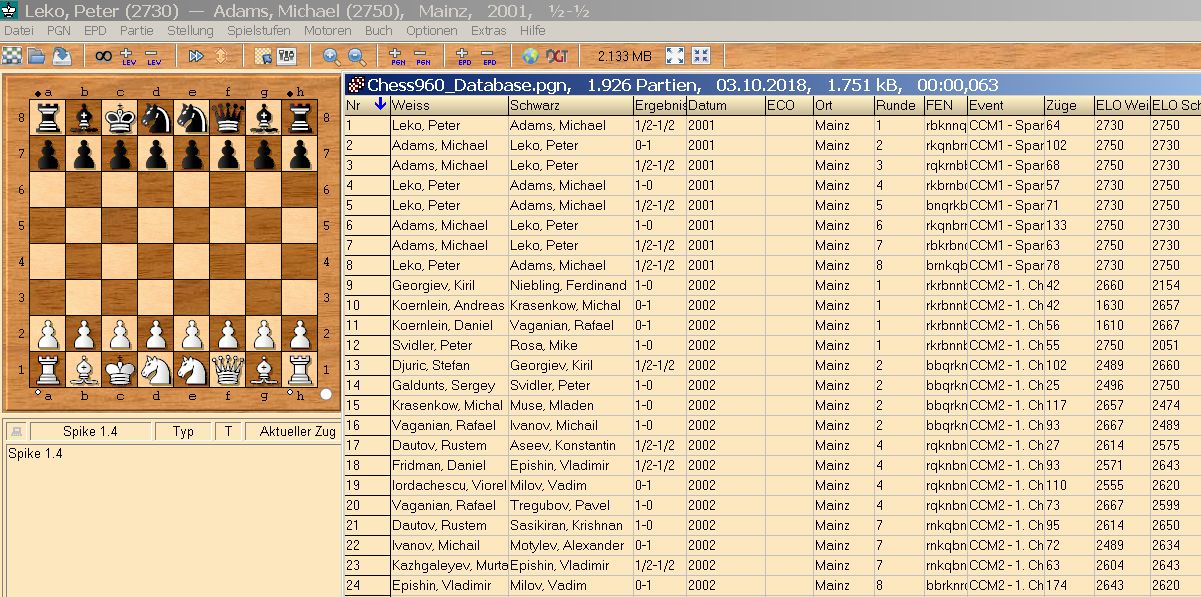Click the round indicator below board corner

pyautogui.click(x=326, y=394)
